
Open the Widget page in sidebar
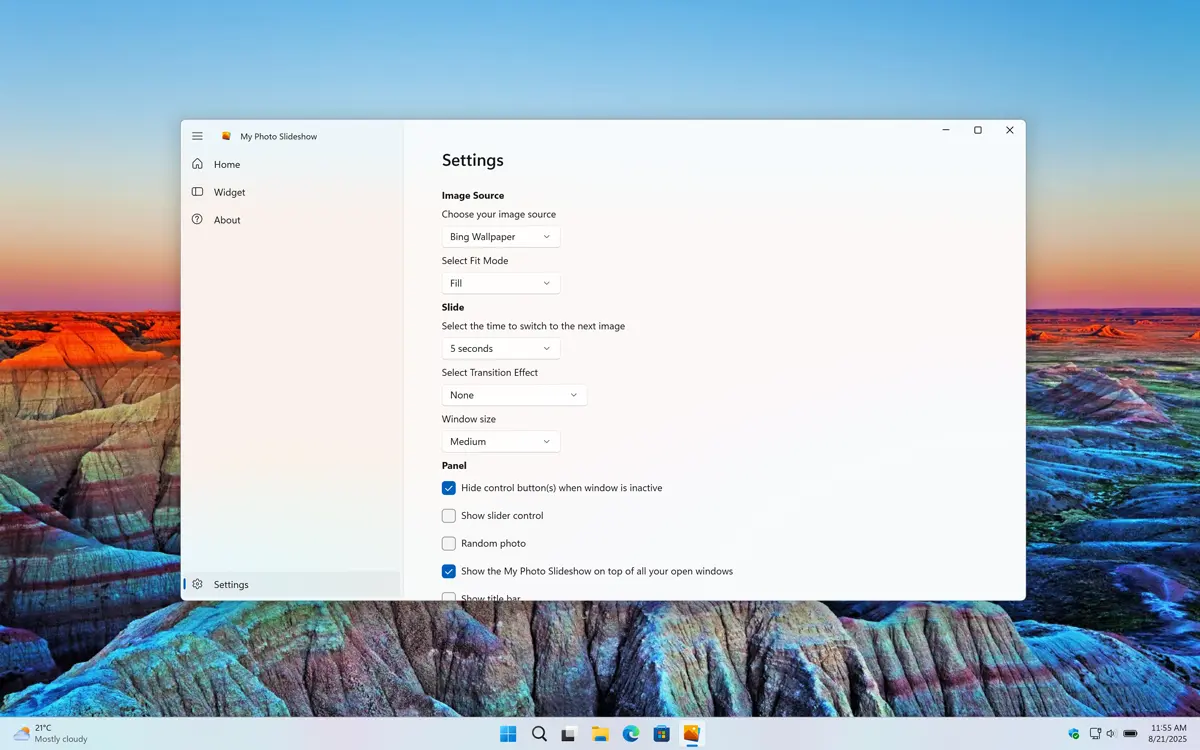[x=229, y=192]
